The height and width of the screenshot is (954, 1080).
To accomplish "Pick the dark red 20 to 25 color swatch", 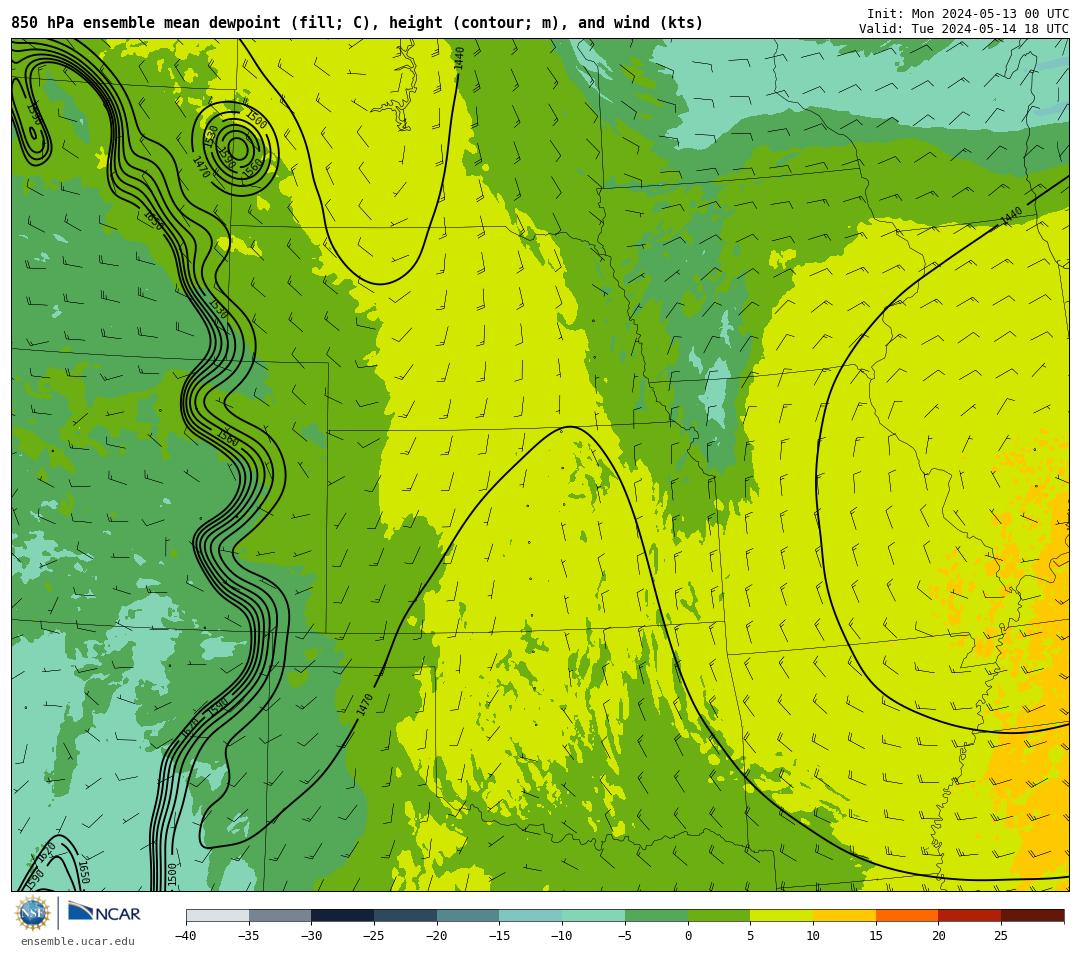I will coord(970,916).
